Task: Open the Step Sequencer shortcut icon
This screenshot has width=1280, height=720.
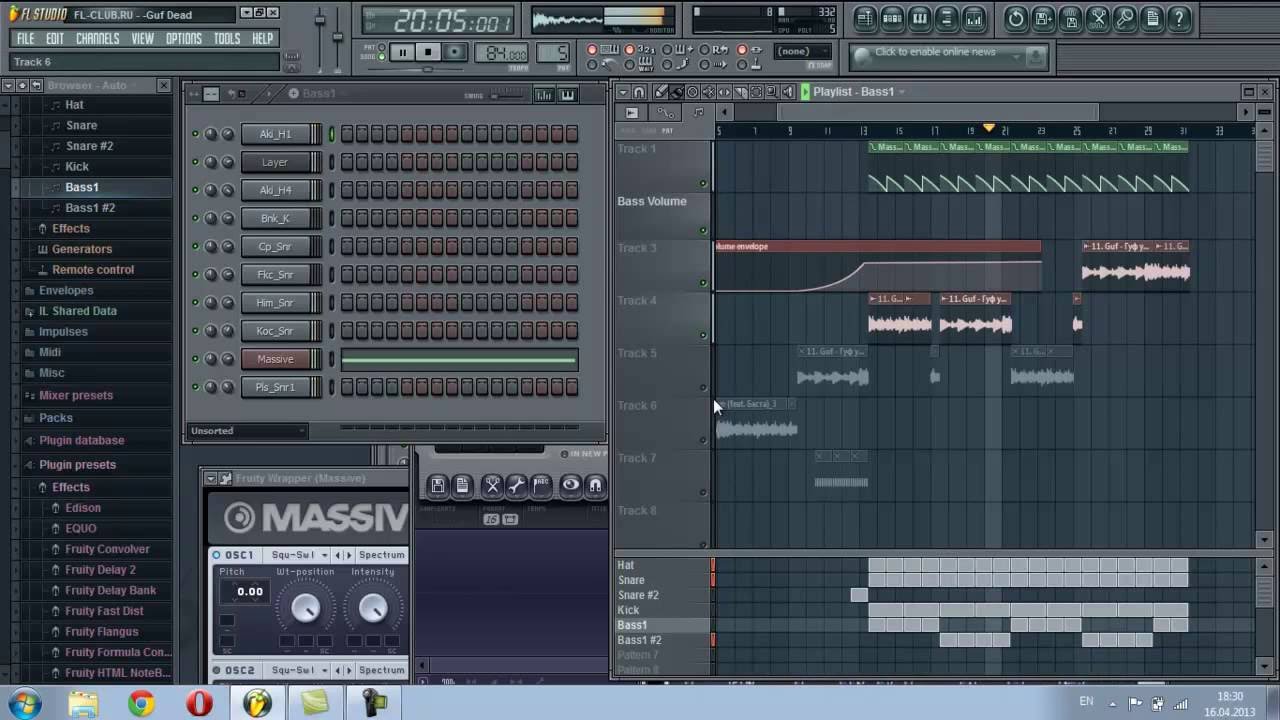Action: click(892, 19)
